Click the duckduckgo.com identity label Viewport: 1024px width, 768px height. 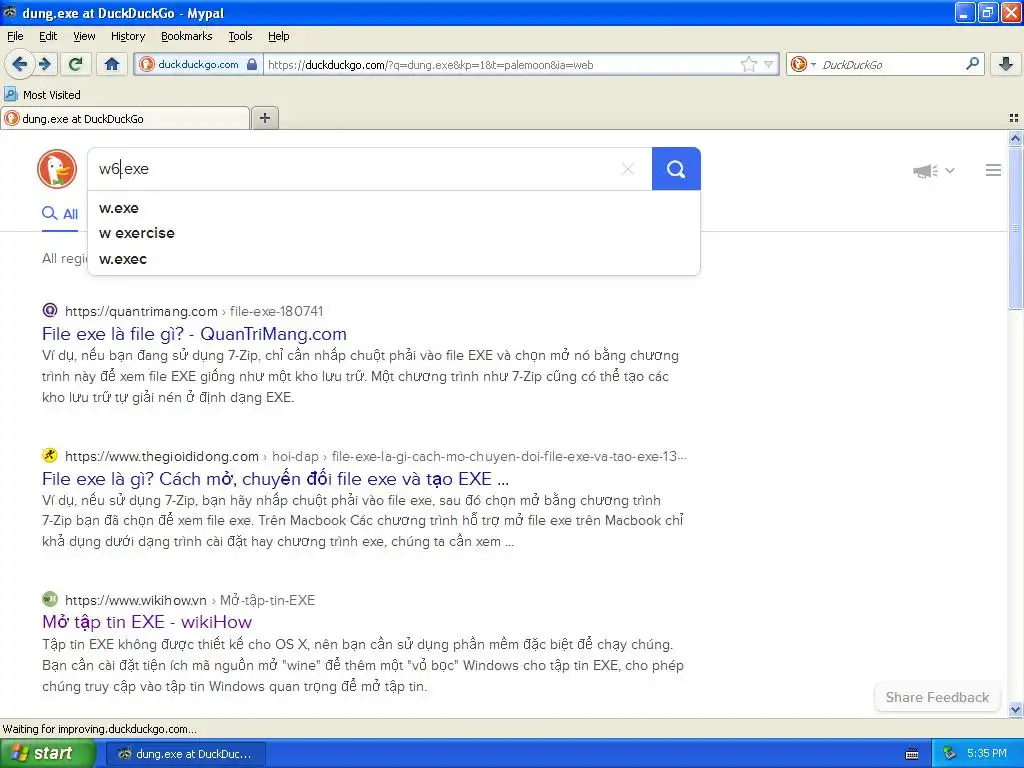[x=198, y=65]
